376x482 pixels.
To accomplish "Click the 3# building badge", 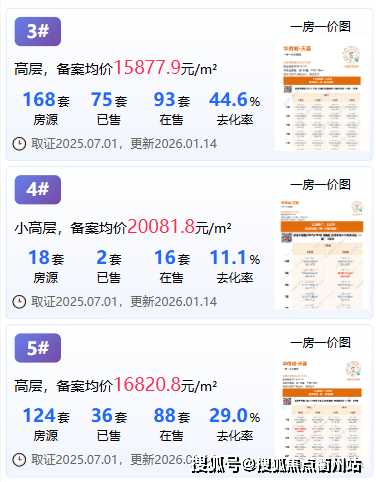I will pyautogui.click(x=38, y=31).
